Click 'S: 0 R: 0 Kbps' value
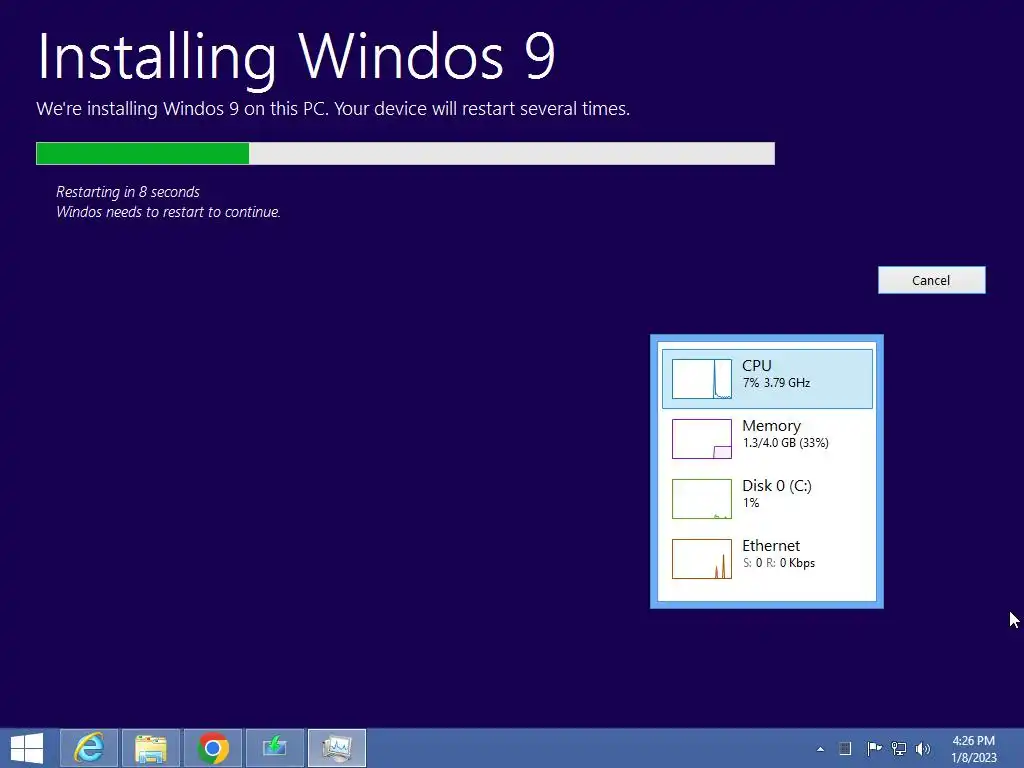This screenshot has width=1024, height=768. 779,563
